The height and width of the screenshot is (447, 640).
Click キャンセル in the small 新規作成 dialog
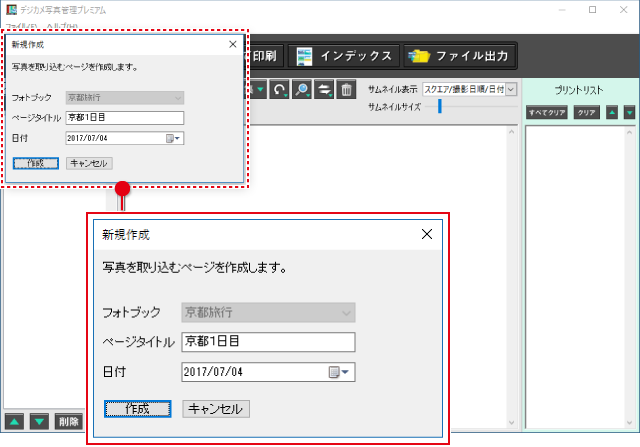89,163
